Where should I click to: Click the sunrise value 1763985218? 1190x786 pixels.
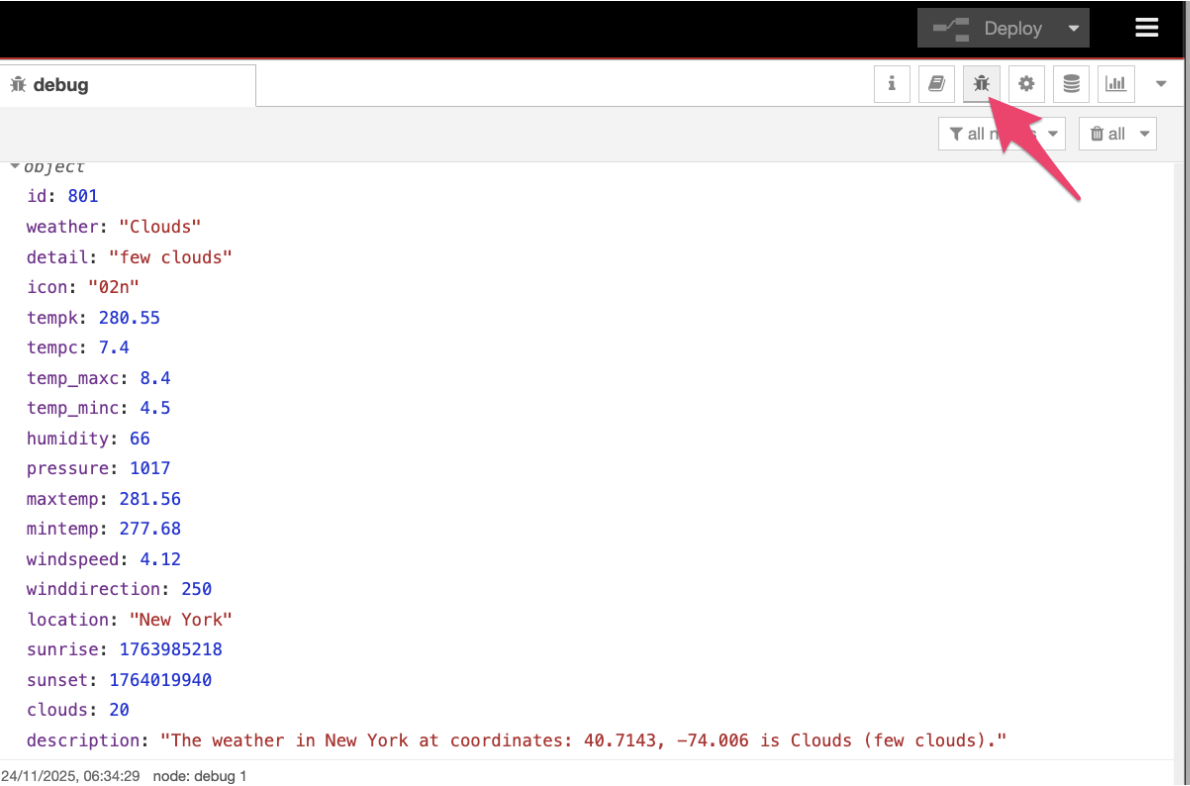pyautogui.click(x=170, y=649)
